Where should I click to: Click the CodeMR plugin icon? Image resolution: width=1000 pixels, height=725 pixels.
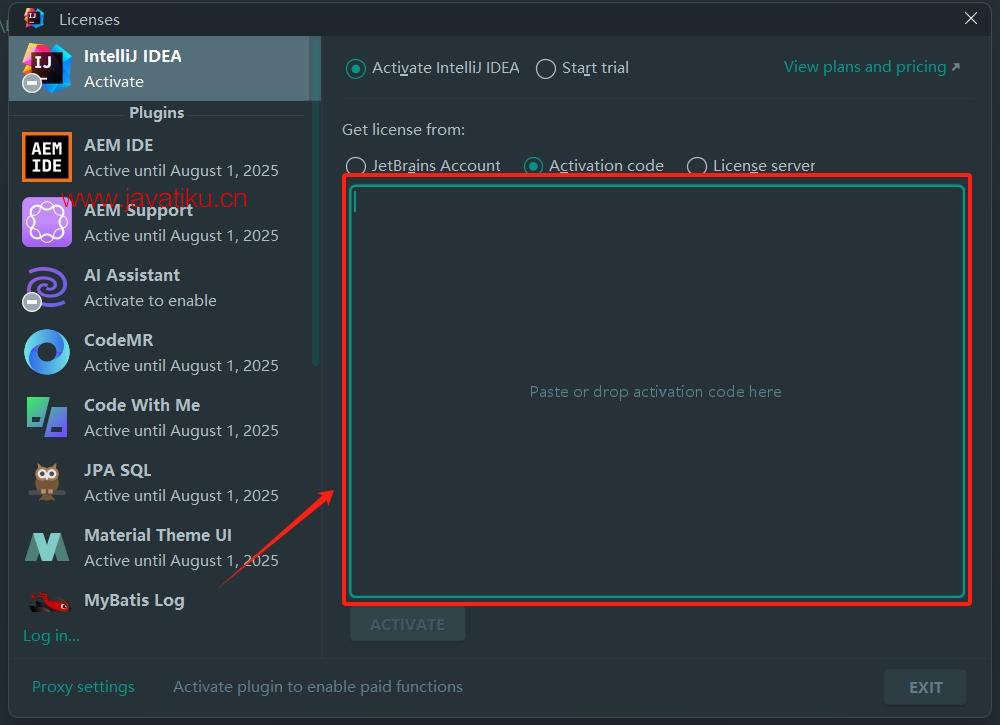[x=47, y=352]
